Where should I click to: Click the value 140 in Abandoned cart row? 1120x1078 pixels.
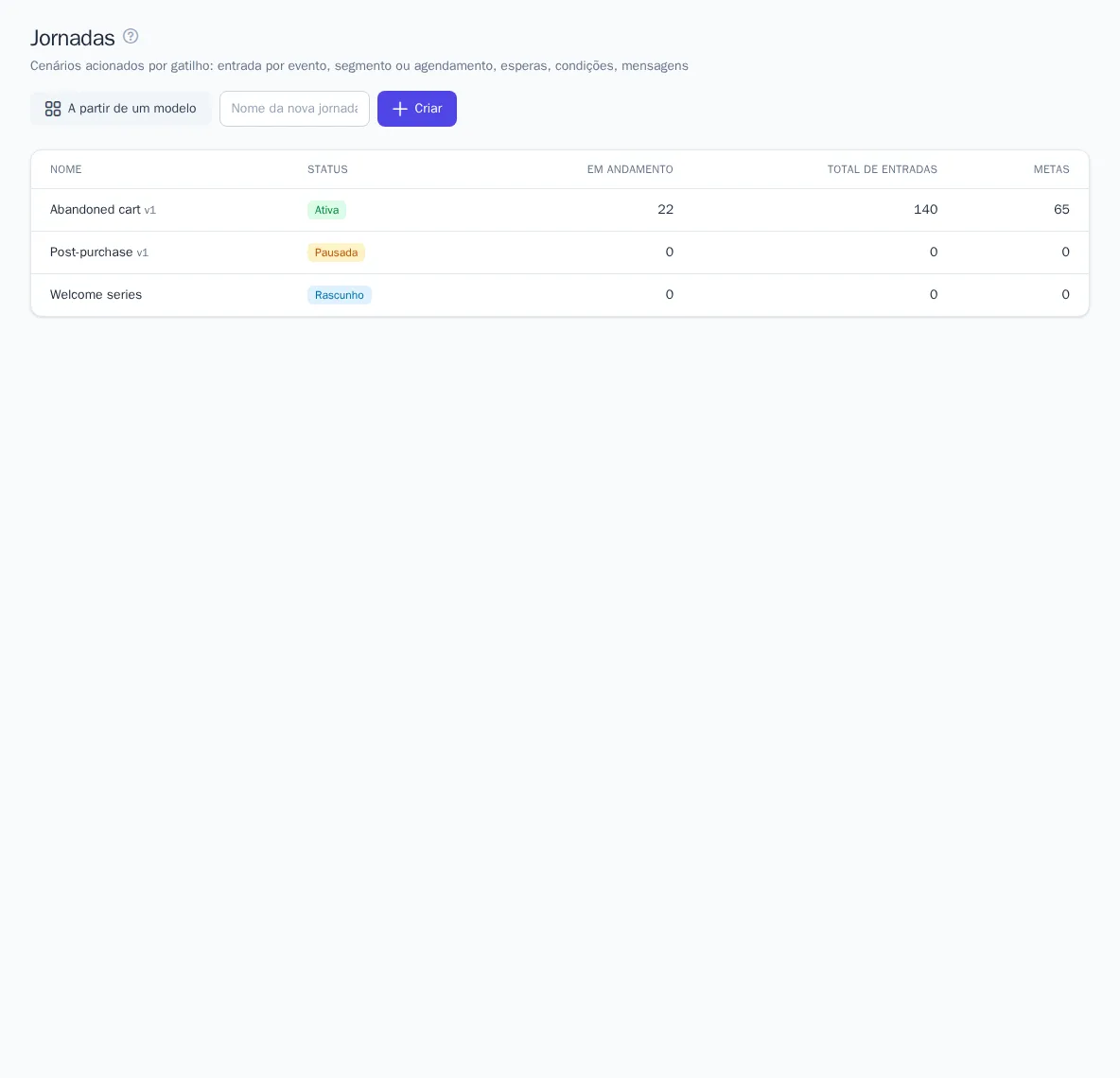pos(926,209)
